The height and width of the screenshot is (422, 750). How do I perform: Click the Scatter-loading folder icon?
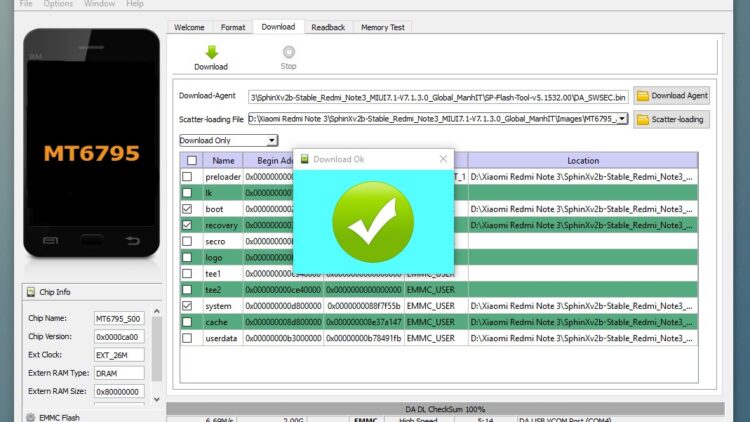(642, 119)
